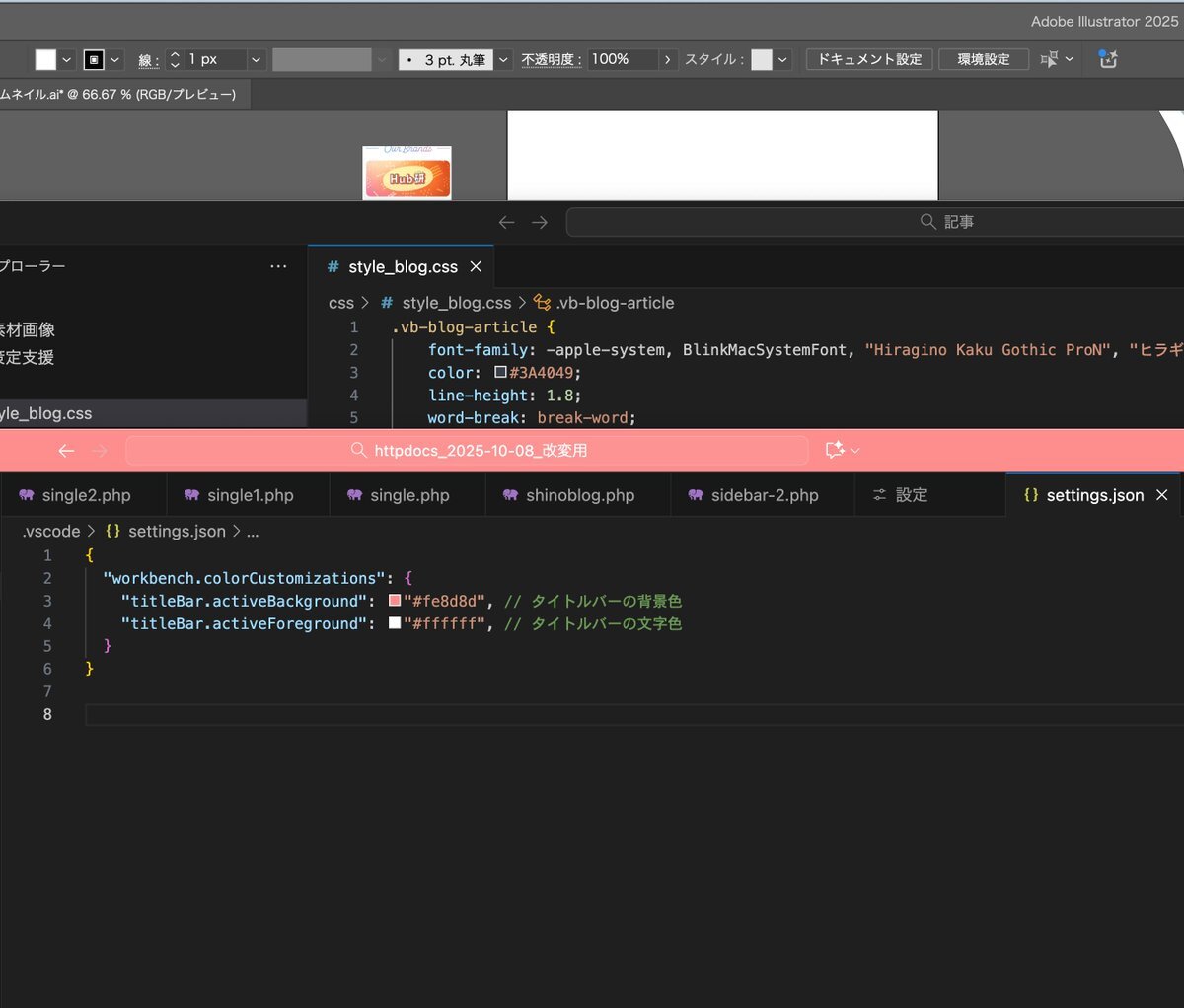Viewport: 1184px width, 1008px height.
Task: Open the 3 pt. 丸筆 brush dropdown
Action: (503, 60)
